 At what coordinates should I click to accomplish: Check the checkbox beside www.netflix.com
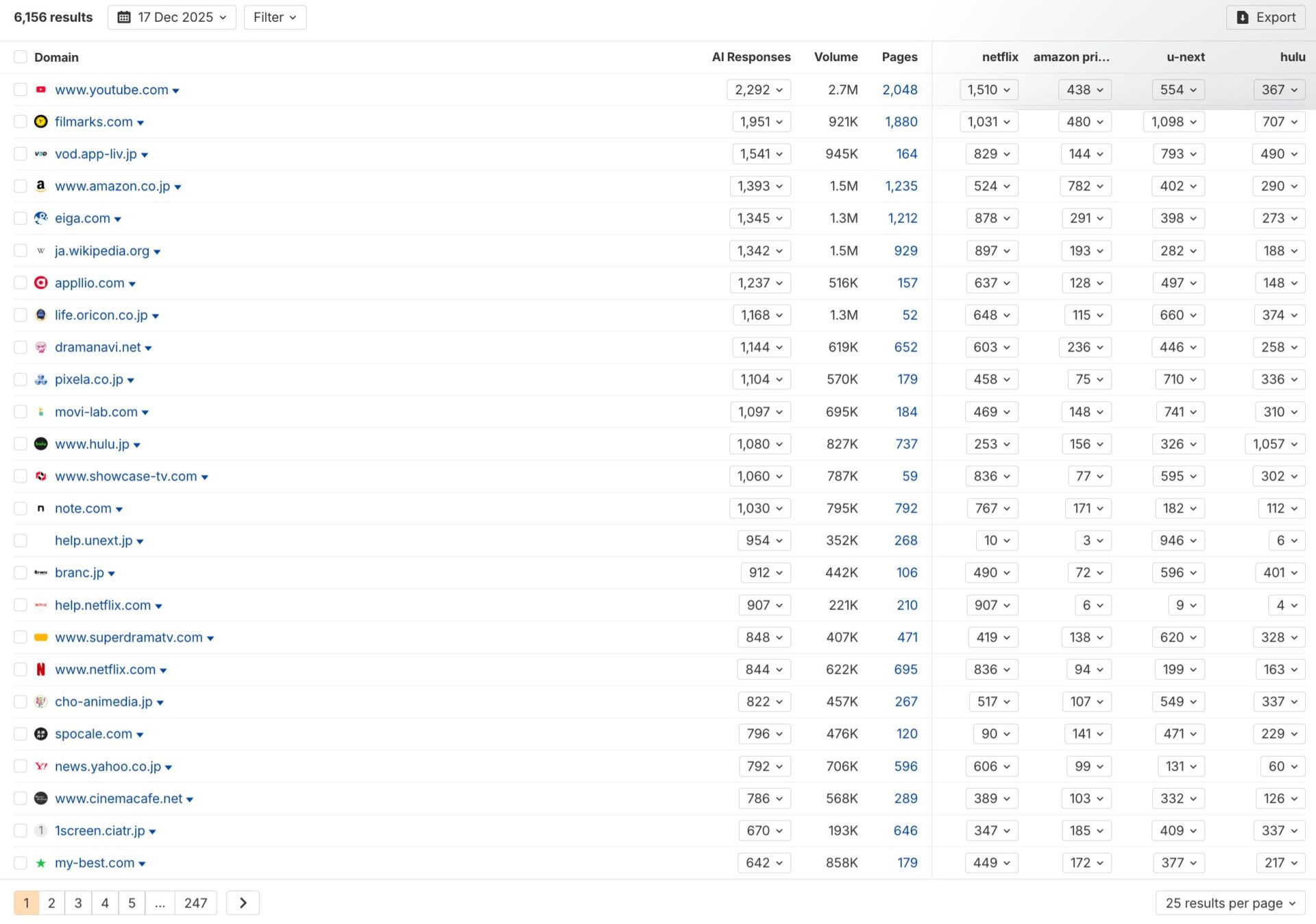click(x=20, y=670)
